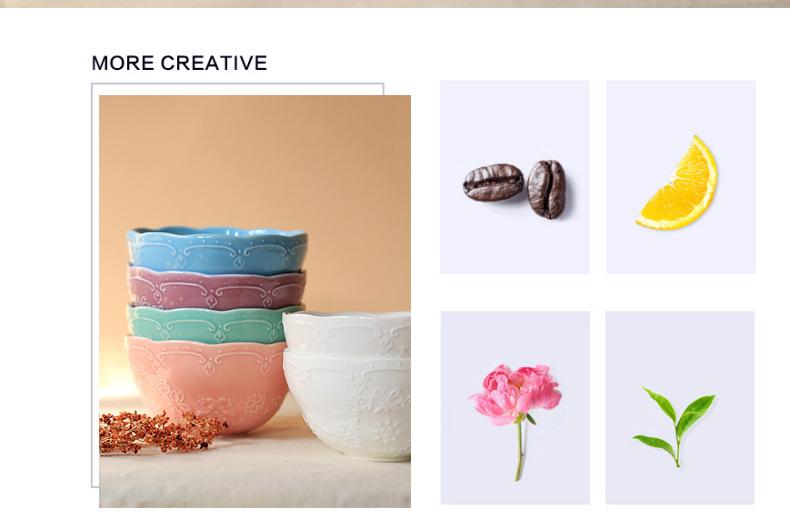Click the peony flower stem
Image resolution: width=790 pixels, height=527 pixels.
(x=519, y=448)
